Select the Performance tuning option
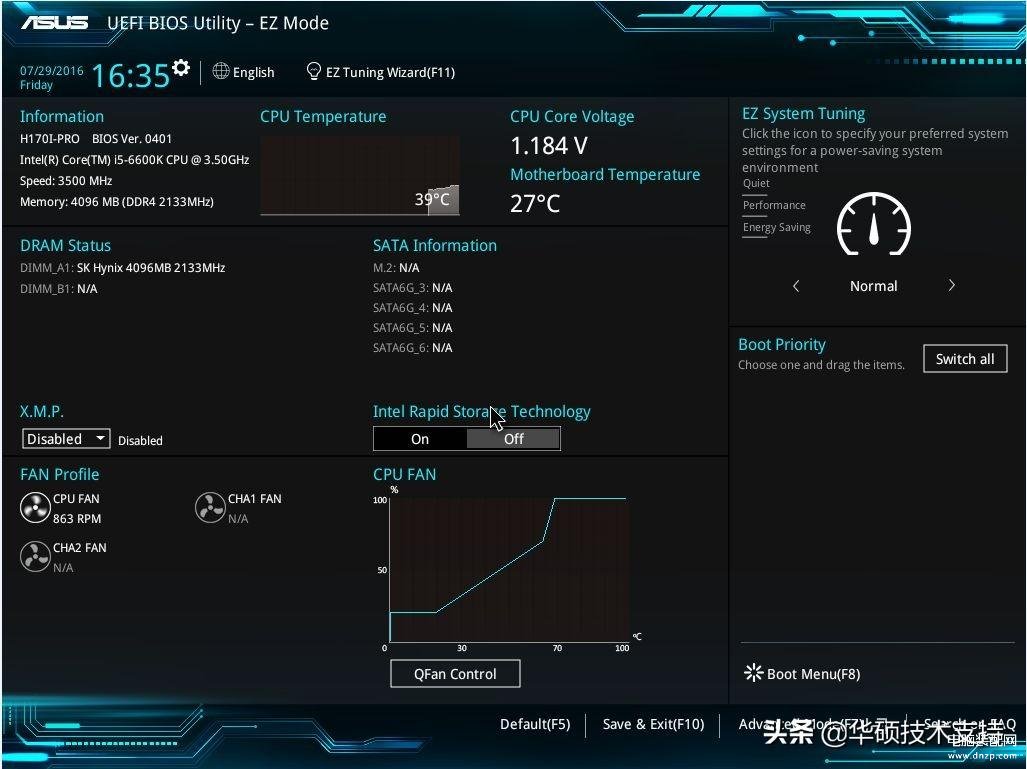Image resolution: width=1027 pixels, height=769 pixels. pos(774,205)
